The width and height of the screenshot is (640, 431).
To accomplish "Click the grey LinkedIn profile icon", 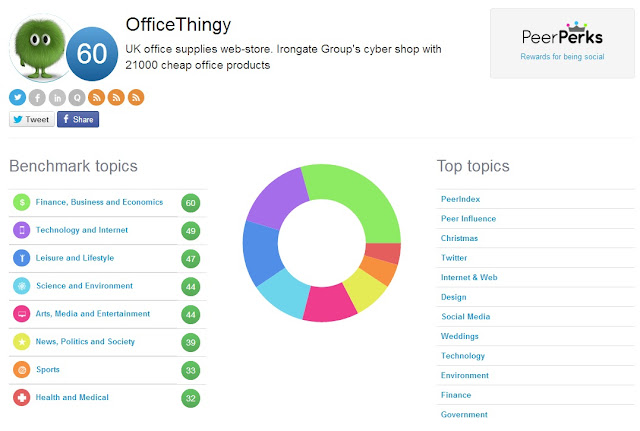I will [x=57, y=98].
